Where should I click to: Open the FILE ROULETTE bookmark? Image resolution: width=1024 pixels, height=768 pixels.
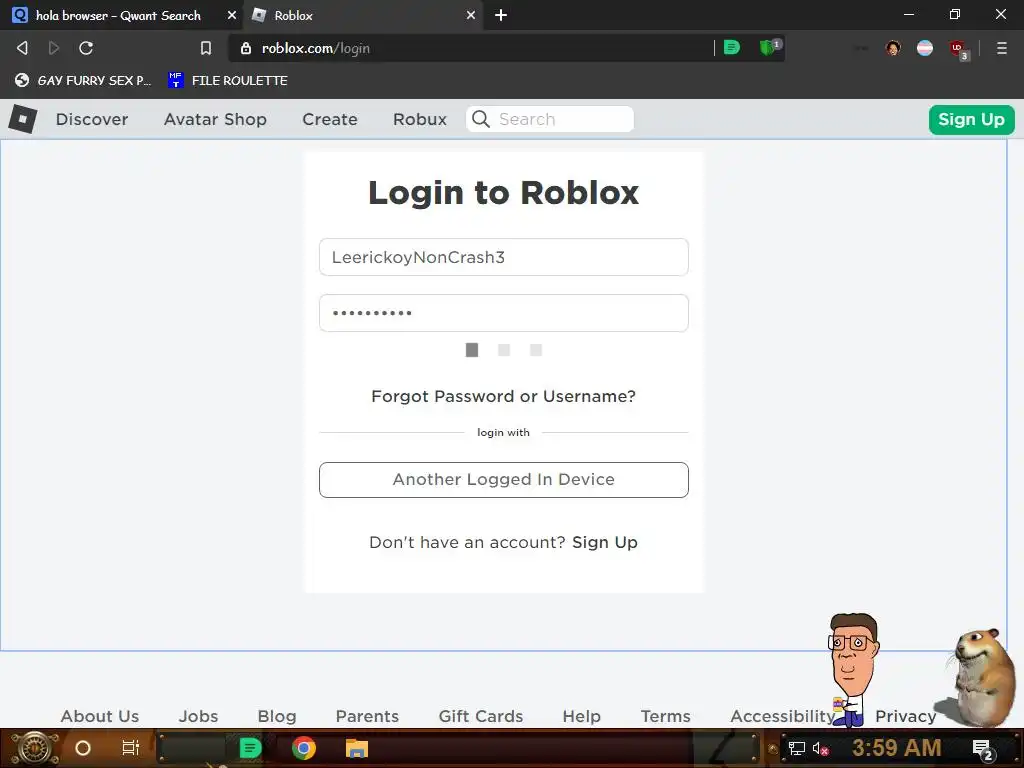click(228, 80)
